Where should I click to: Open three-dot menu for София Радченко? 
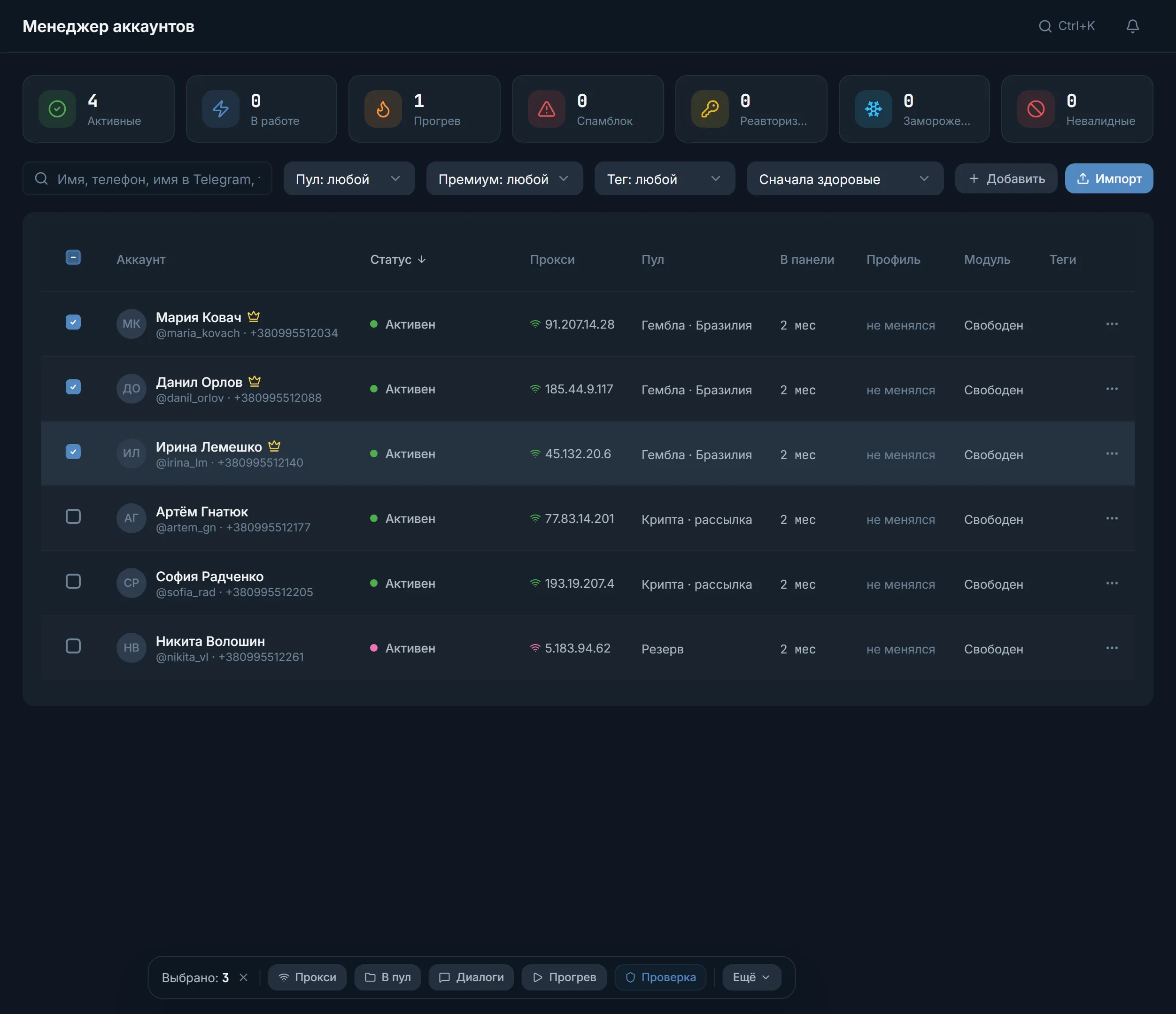click(1112, 583)
